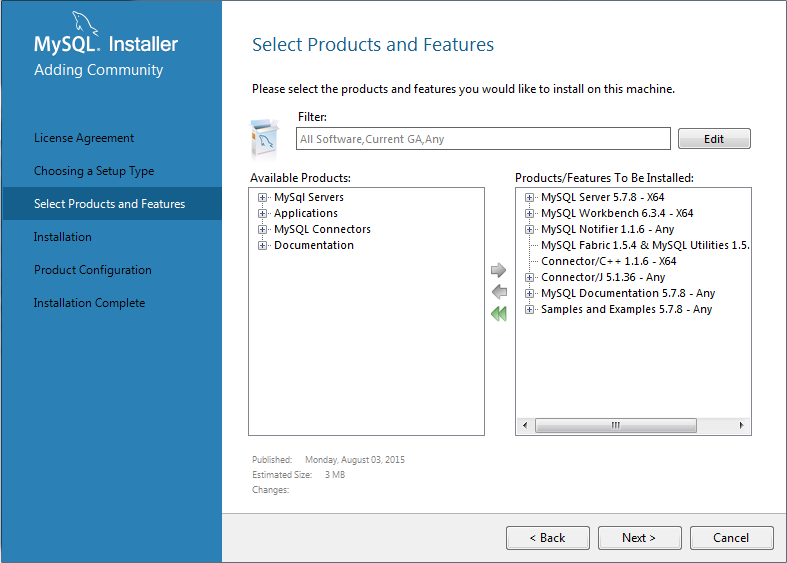Select MySQL Documentation 5.7.8 - Any row
This screenshot has width=787, height=563.
coord(628,294)
